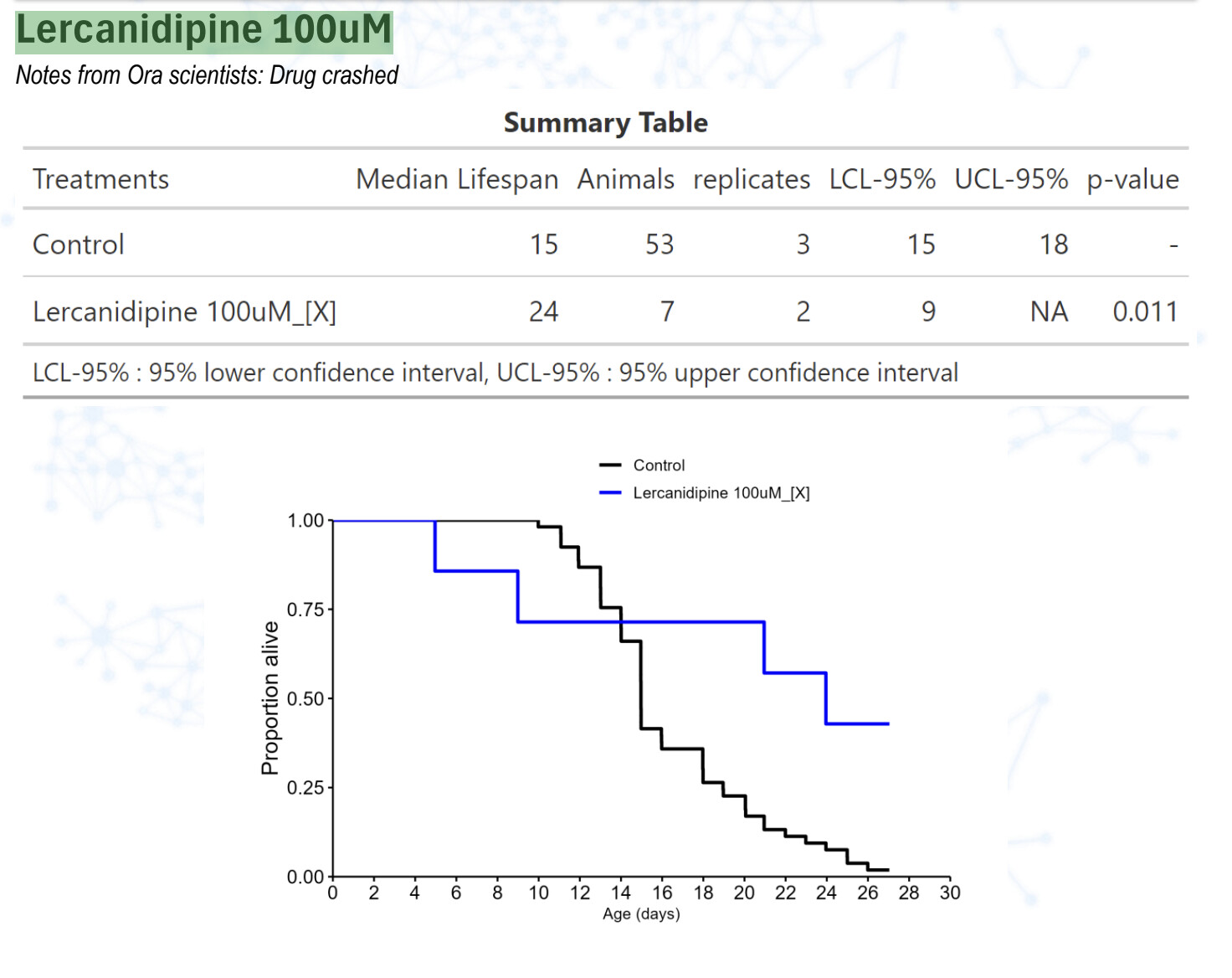The height and width of the screenshot is (978, 1232).
Task: Select the UCL-95% column header
Action: [1010, 179]
